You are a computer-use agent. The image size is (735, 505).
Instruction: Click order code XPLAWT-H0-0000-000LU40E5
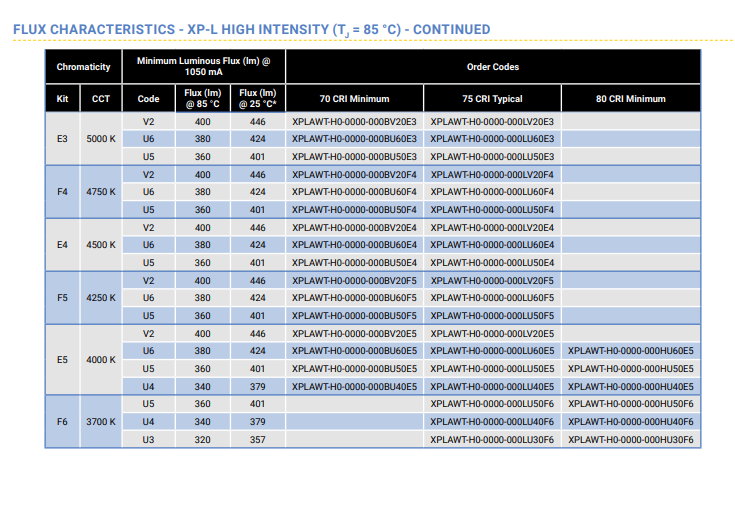tap(492, 387)
